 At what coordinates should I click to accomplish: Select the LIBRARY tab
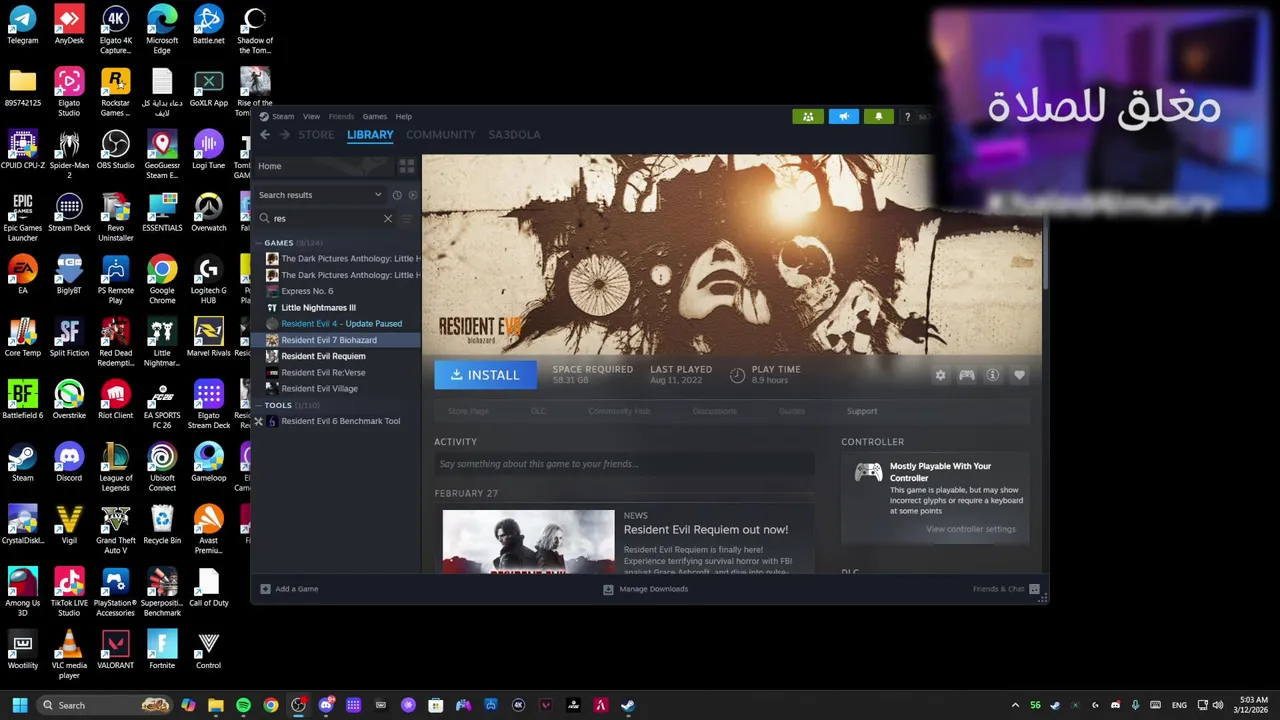click(370, 135)
